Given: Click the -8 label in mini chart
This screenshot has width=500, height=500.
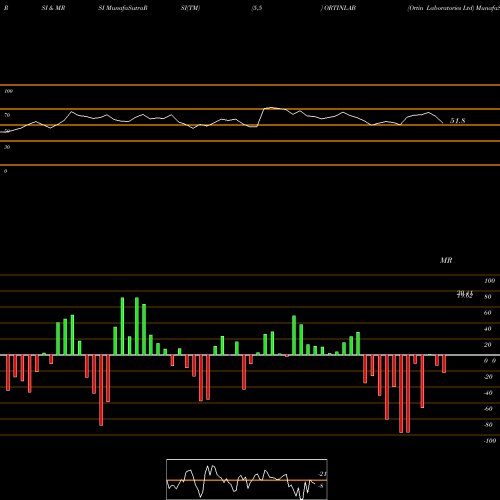Looking at the screenshot, I should [x=321, y=486].
